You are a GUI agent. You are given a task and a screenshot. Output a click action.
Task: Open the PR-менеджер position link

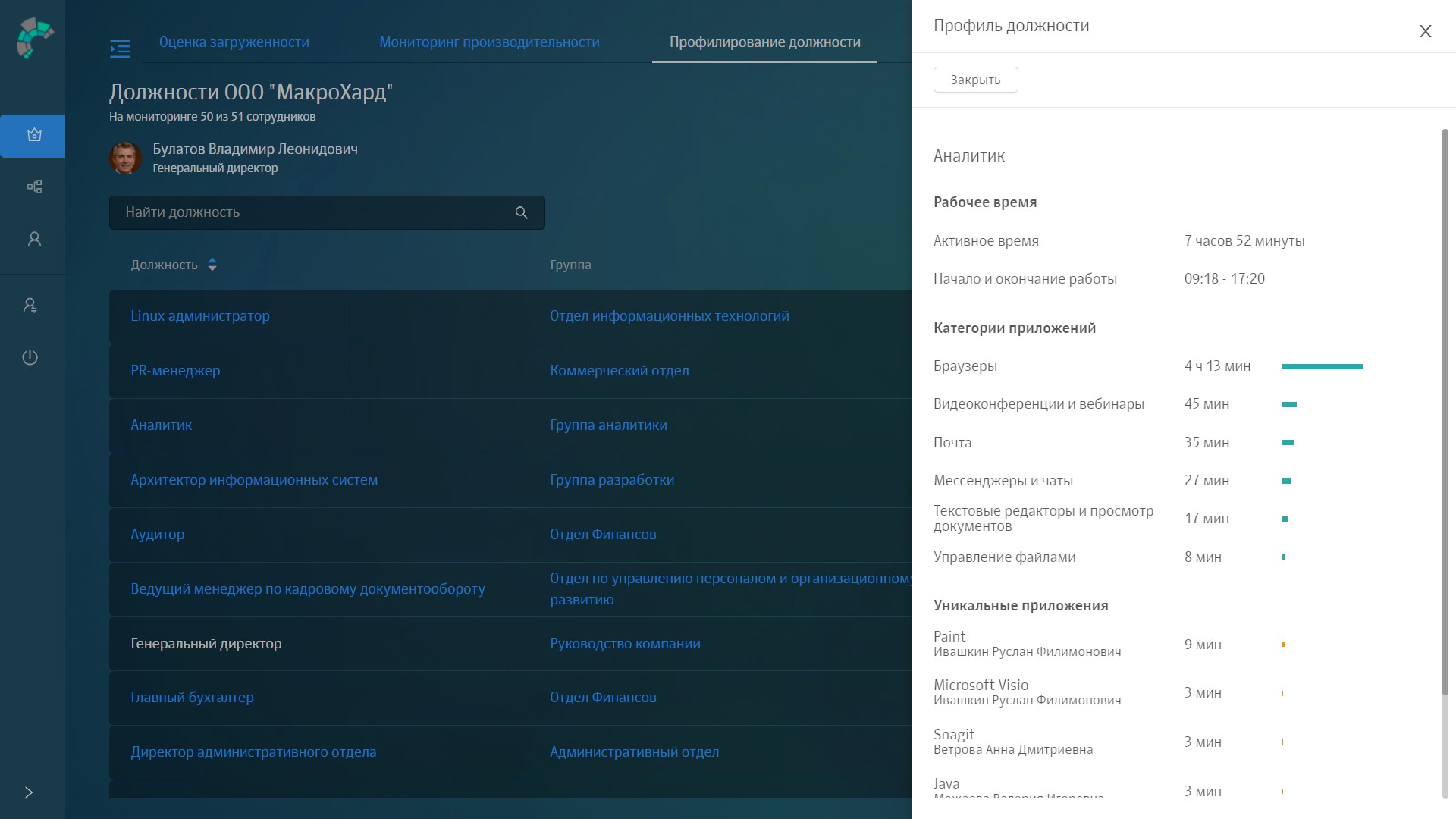click(x=176, y=371)
